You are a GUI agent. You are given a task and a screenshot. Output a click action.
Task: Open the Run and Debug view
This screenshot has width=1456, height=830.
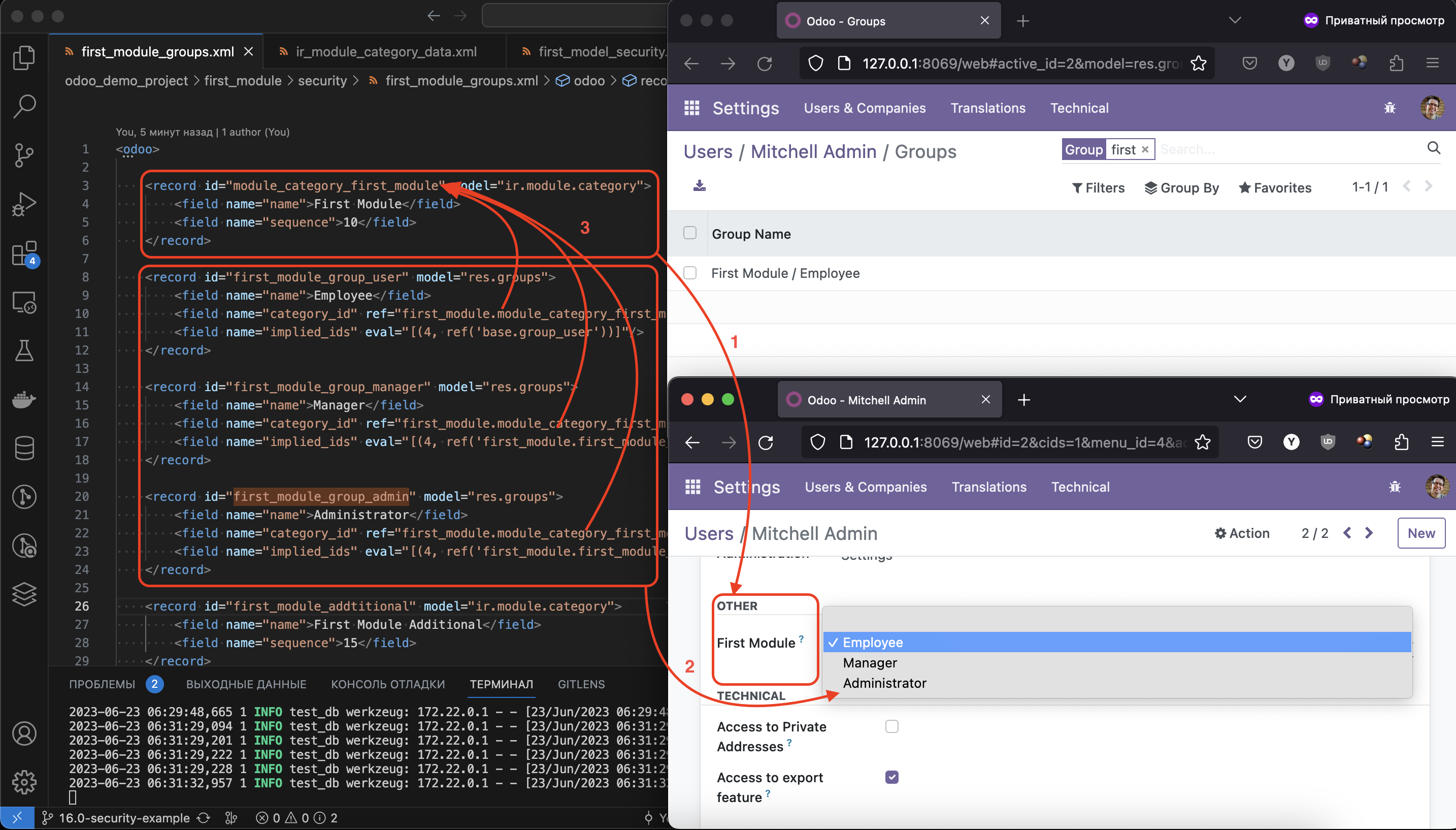coord(24,204)
